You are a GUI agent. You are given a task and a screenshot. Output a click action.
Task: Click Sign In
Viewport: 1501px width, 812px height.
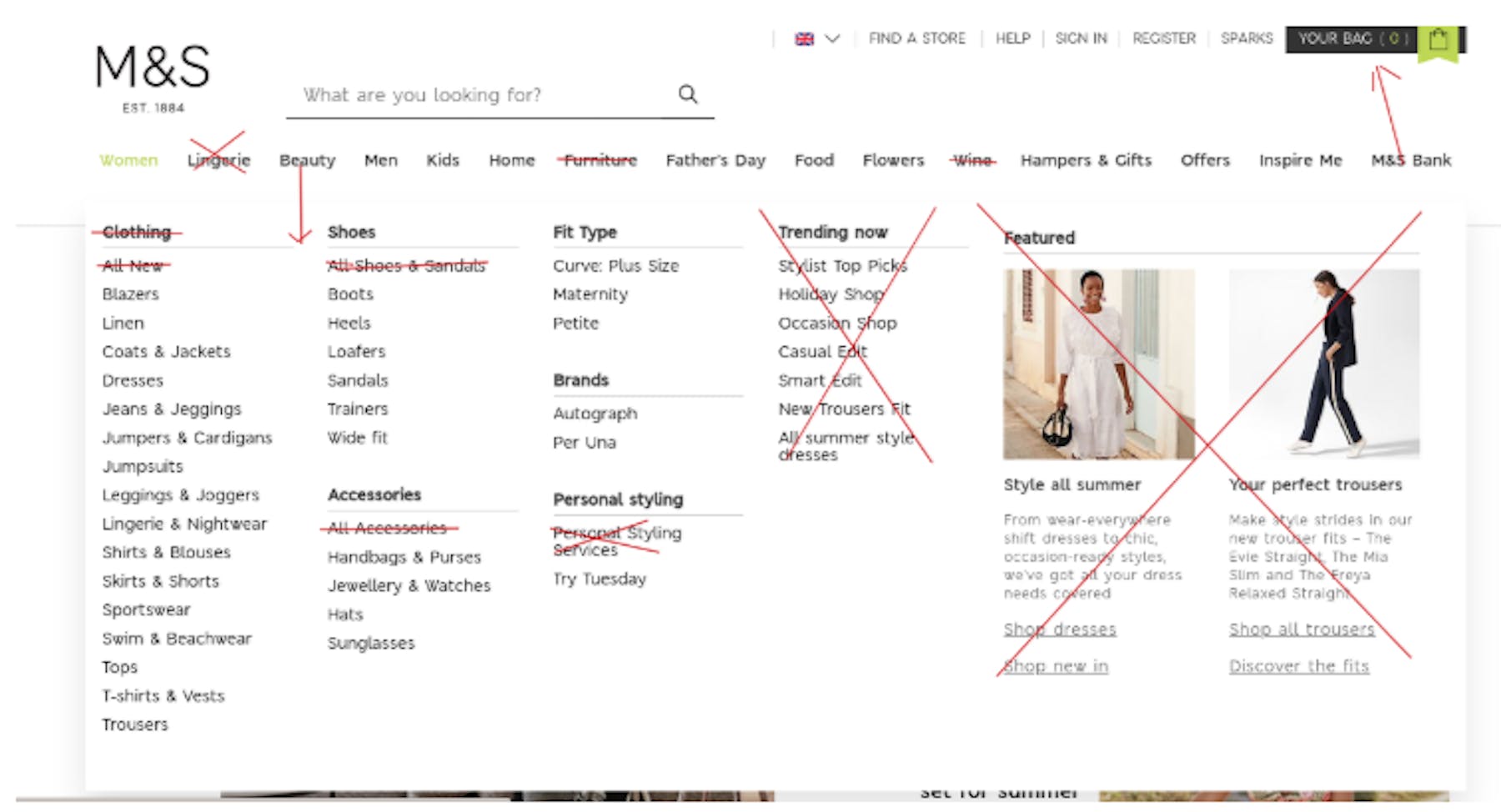[x=1082, y=38]
